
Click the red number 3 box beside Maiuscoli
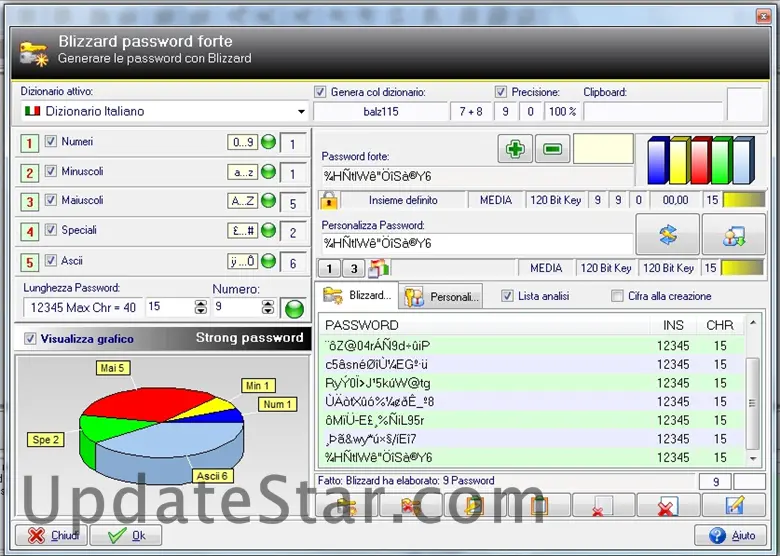[x=29, y=202]
